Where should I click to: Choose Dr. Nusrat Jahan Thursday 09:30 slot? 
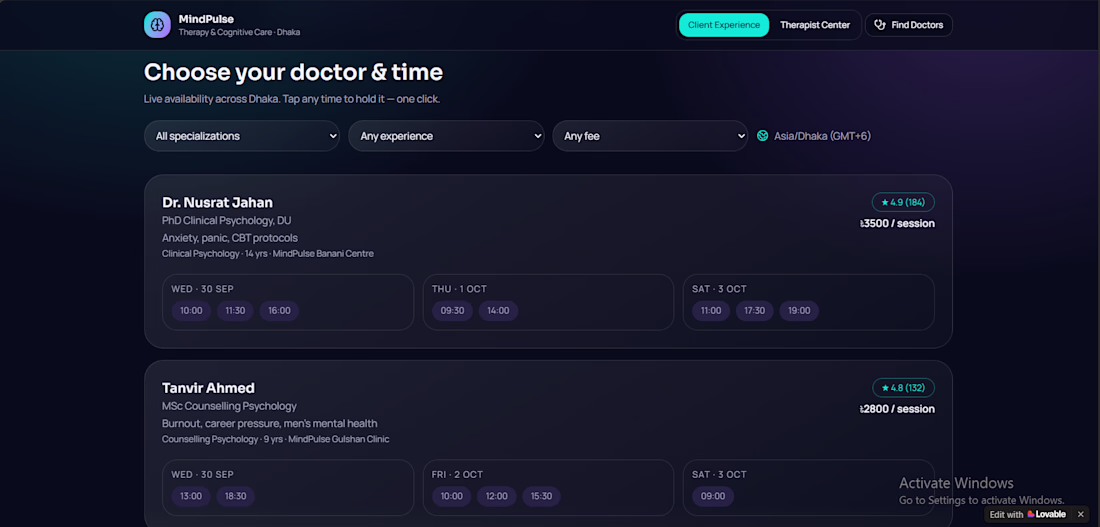coord(452,311)
